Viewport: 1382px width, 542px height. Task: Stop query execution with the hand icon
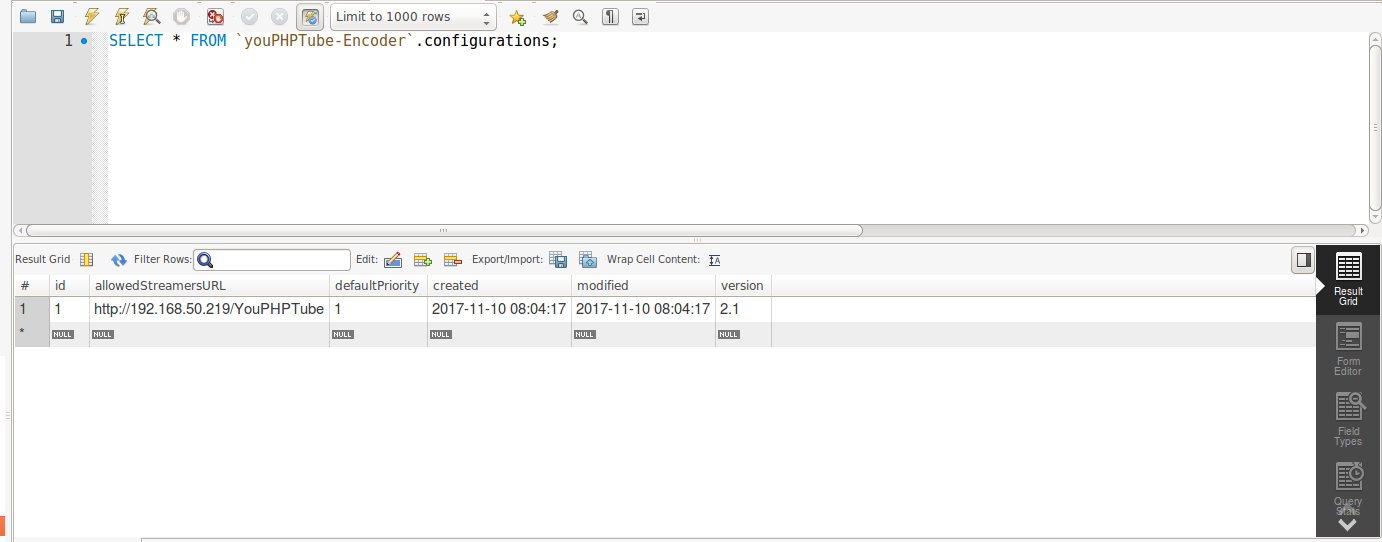[181, 16]
